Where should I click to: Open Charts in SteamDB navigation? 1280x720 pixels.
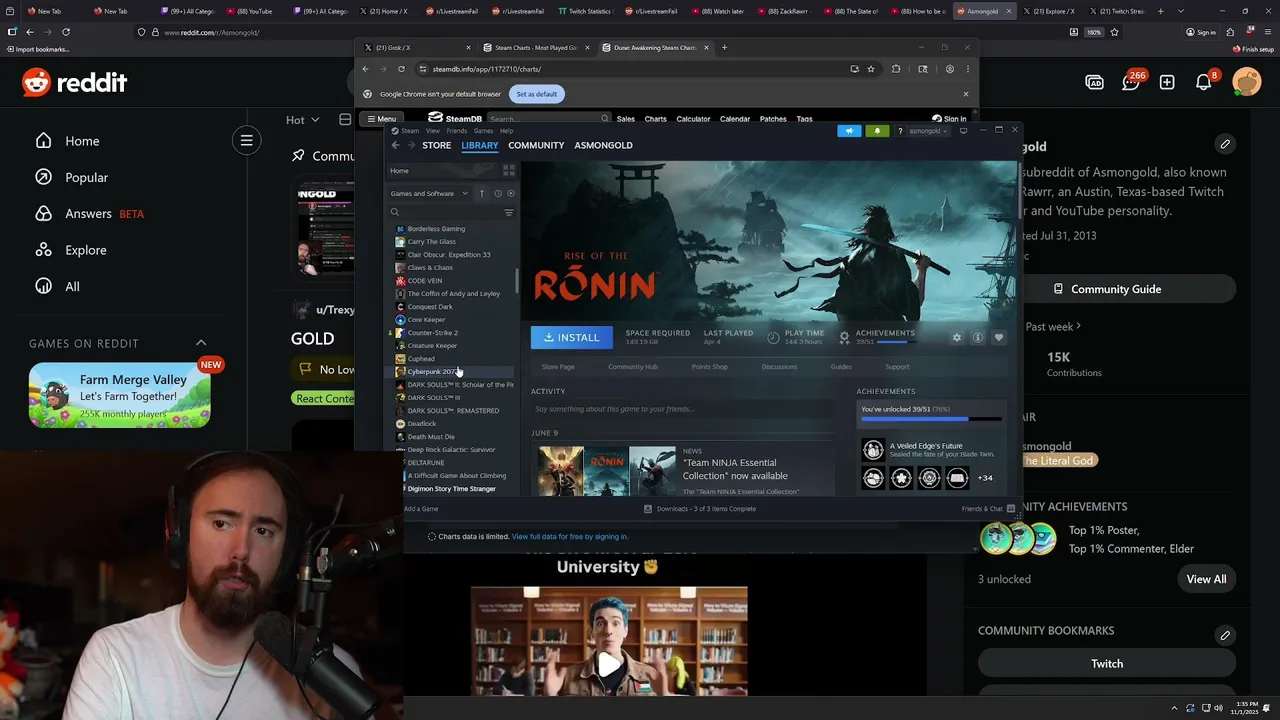(655, 119)
